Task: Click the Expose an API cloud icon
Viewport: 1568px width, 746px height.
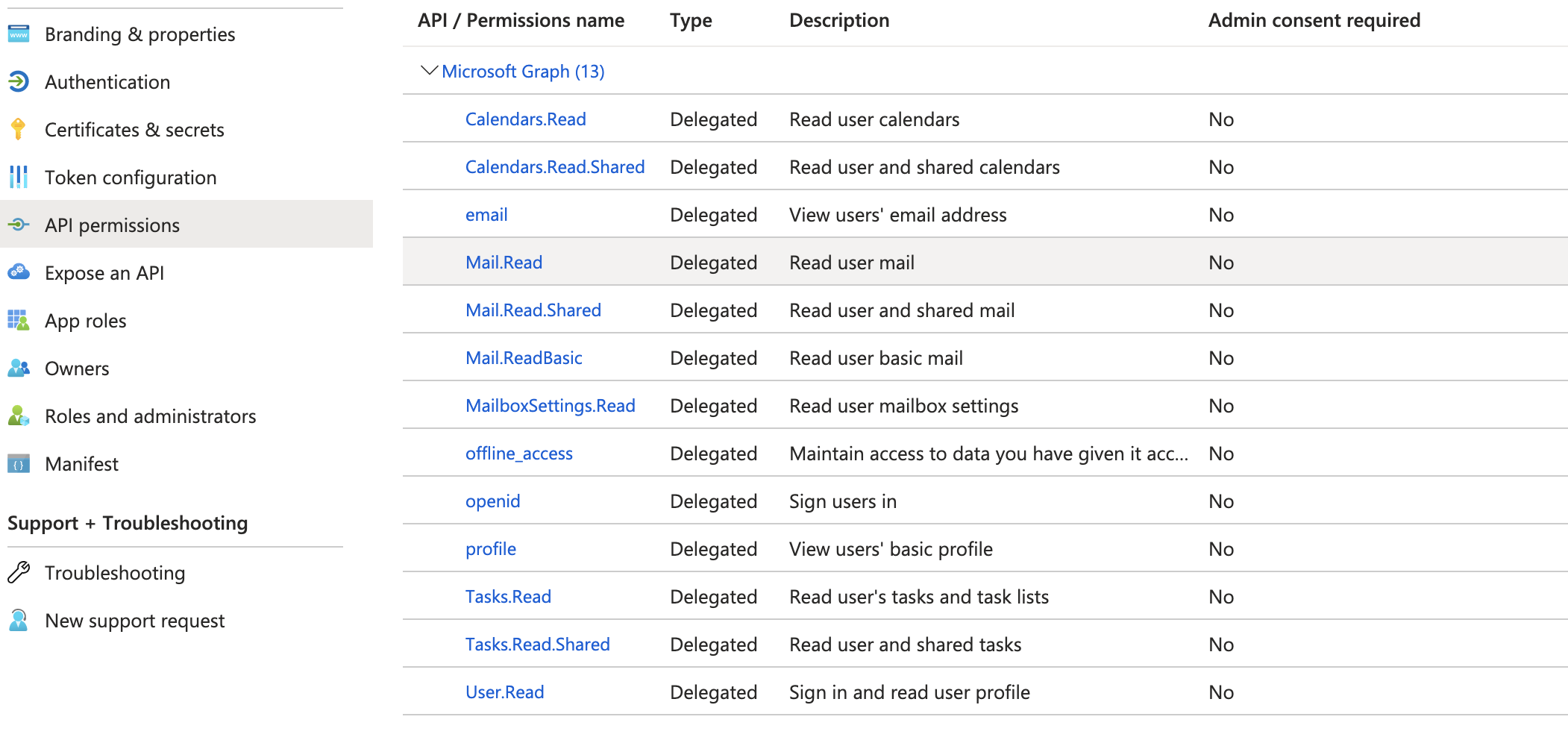Action: (19, 272)
